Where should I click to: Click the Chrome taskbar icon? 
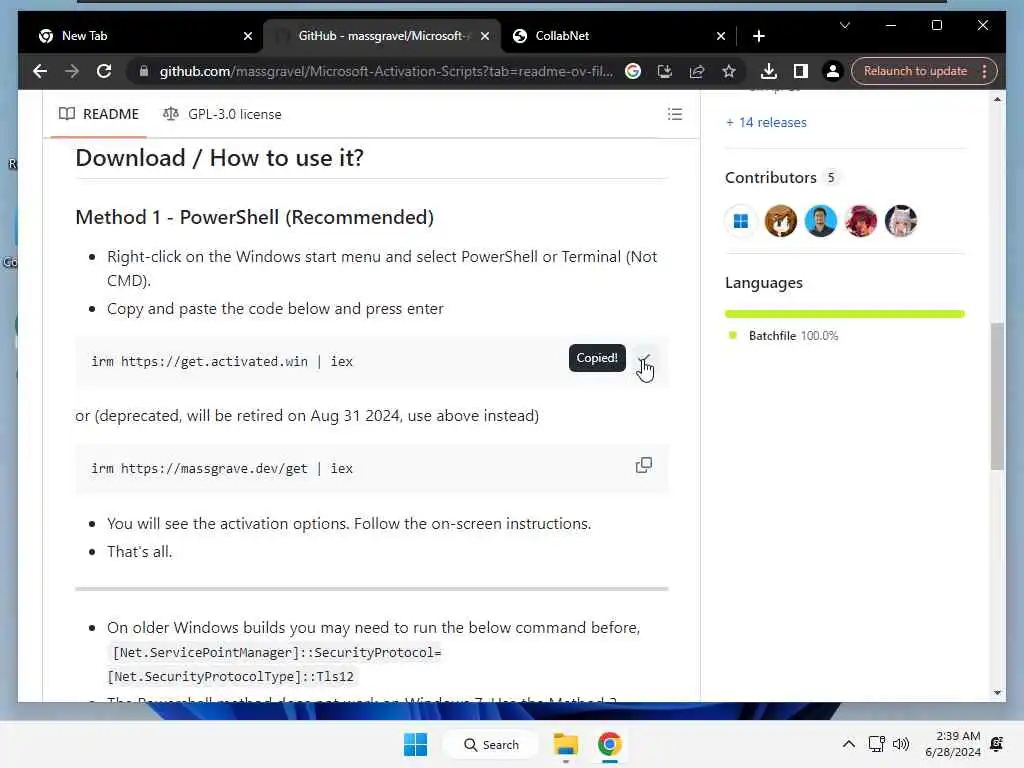(x=609, y=744)
